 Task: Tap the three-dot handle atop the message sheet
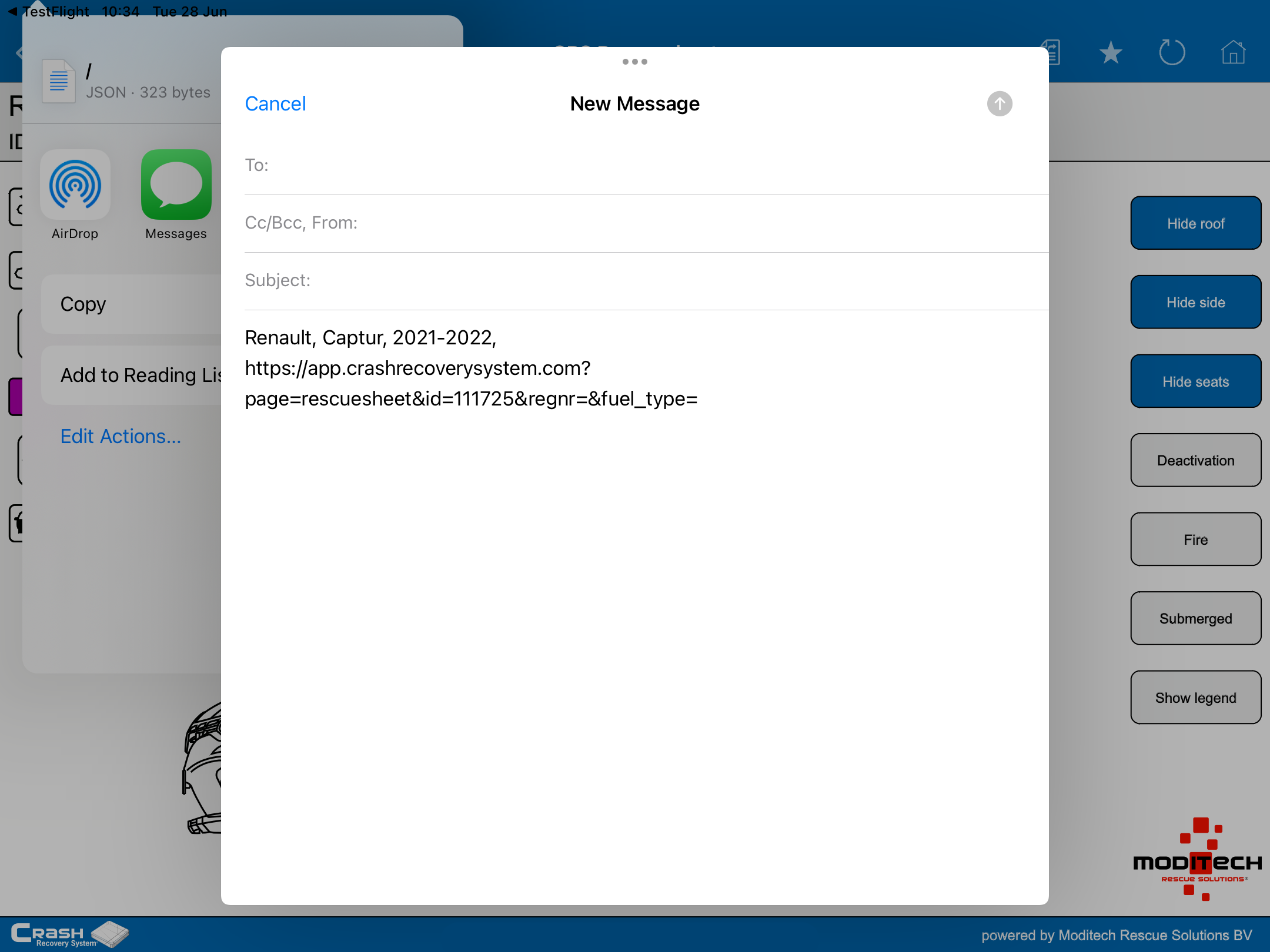635,62
